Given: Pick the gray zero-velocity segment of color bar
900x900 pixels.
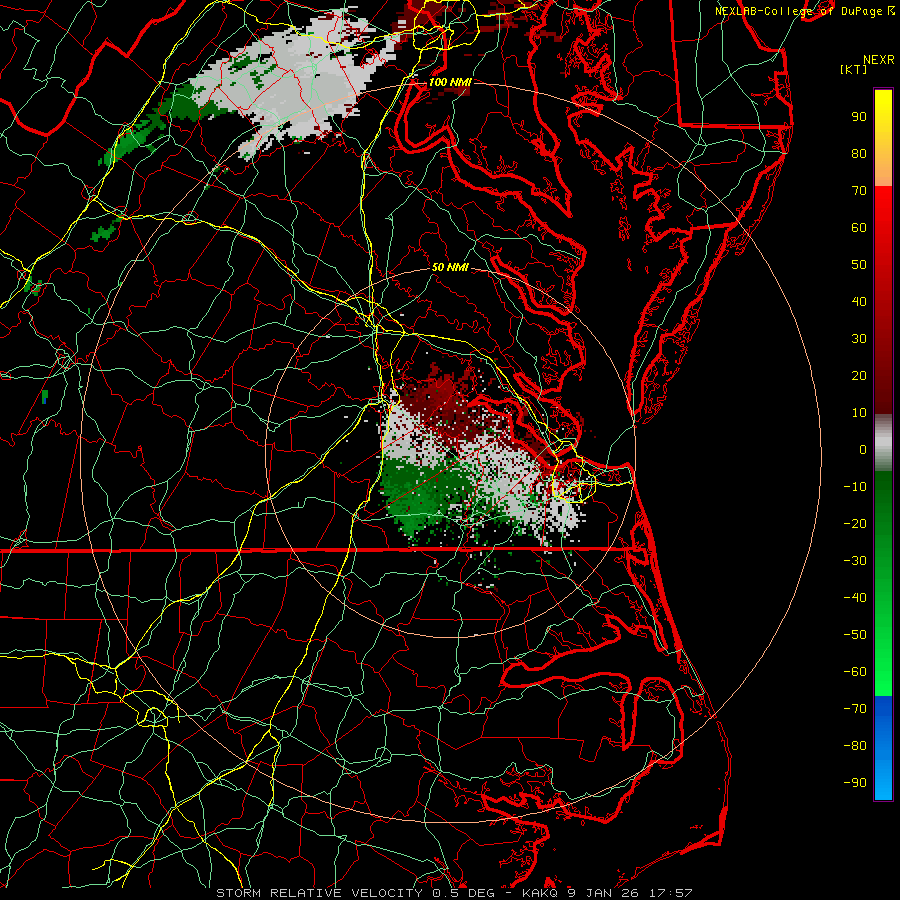Looking at the screenshot, I should click(883, 443).
